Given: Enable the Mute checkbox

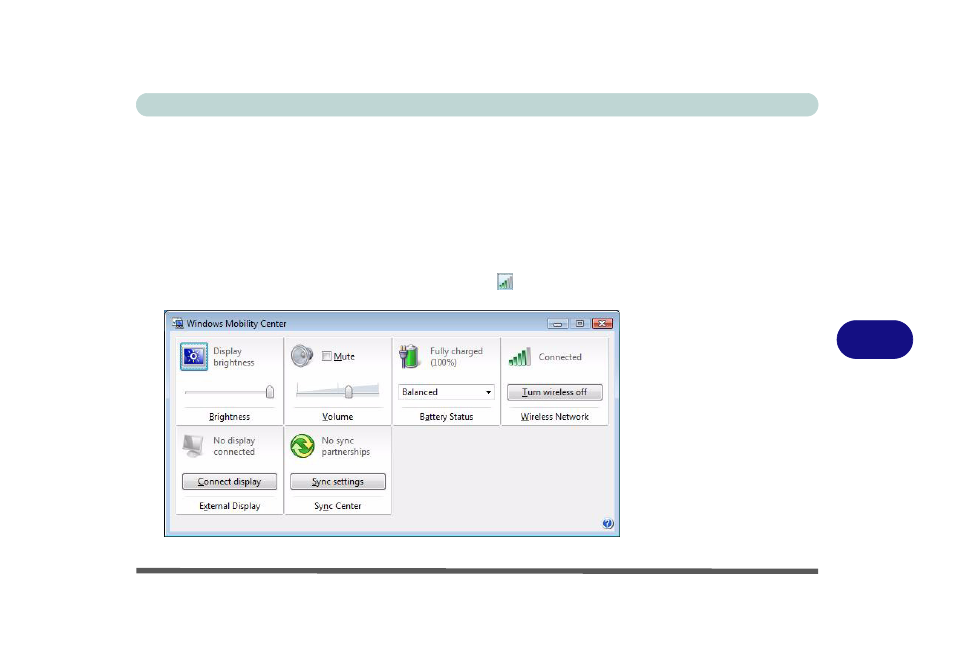Looking at the screenshot, I should tap(327, 356).
